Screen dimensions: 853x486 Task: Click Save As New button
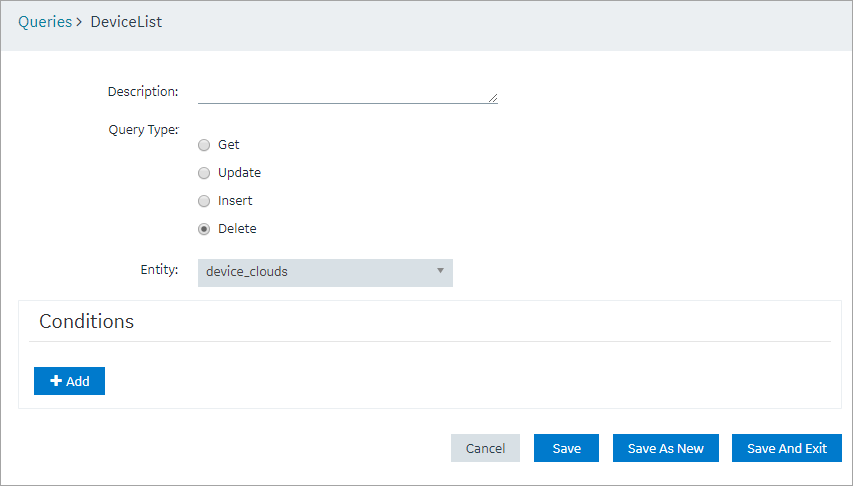tap(666, 448)
